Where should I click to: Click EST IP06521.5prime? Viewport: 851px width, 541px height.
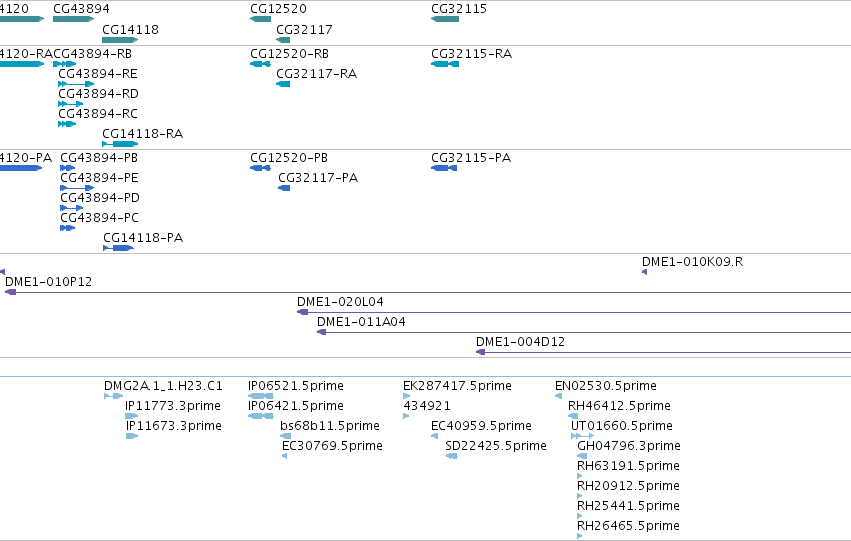click(x=261, y=397)
